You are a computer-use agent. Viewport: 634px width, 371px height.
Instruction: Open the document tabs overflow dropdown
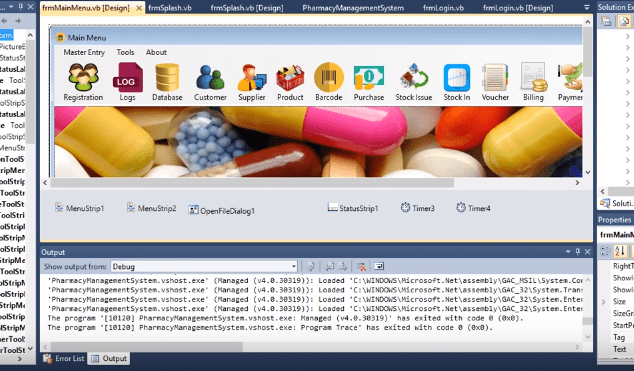pos(587,7)
